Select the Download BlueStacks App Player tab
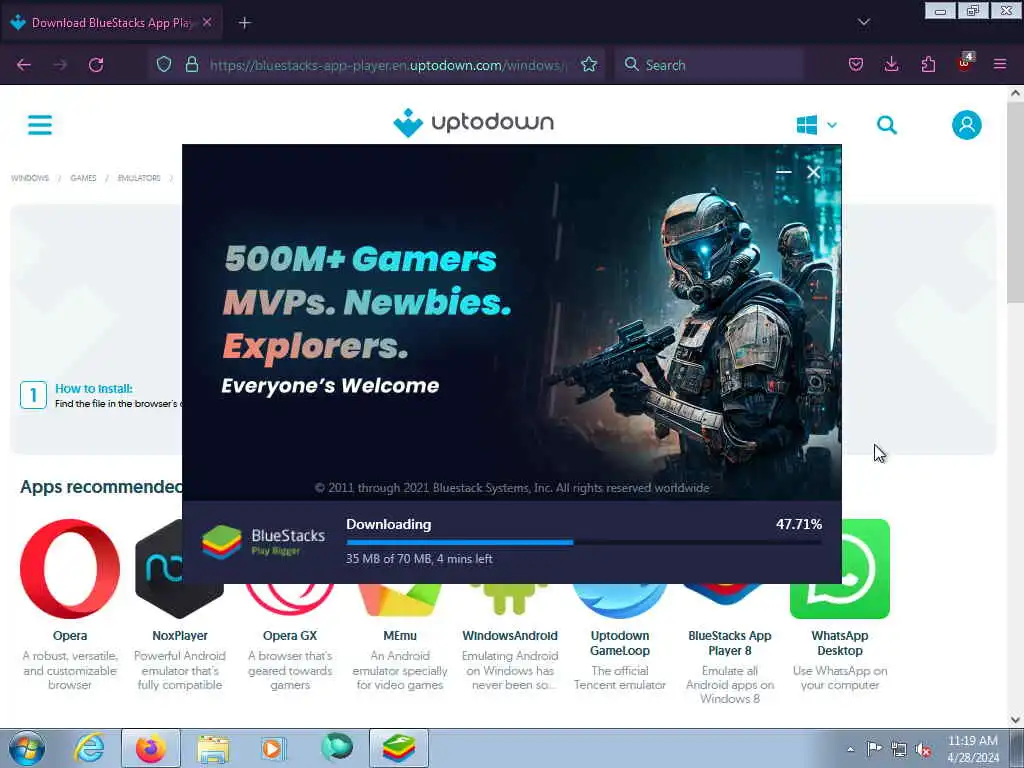 (111, 23)
